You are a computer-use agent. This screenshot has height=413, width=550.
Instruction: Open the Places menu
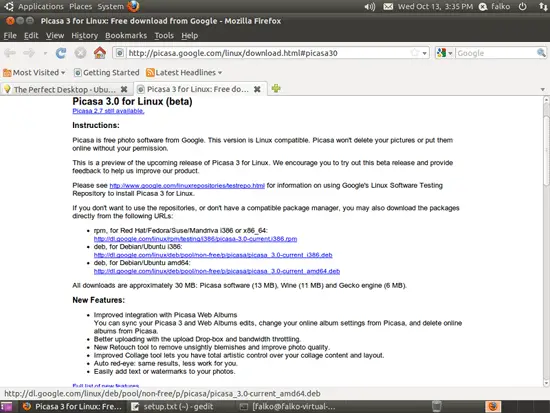[80, 6]
